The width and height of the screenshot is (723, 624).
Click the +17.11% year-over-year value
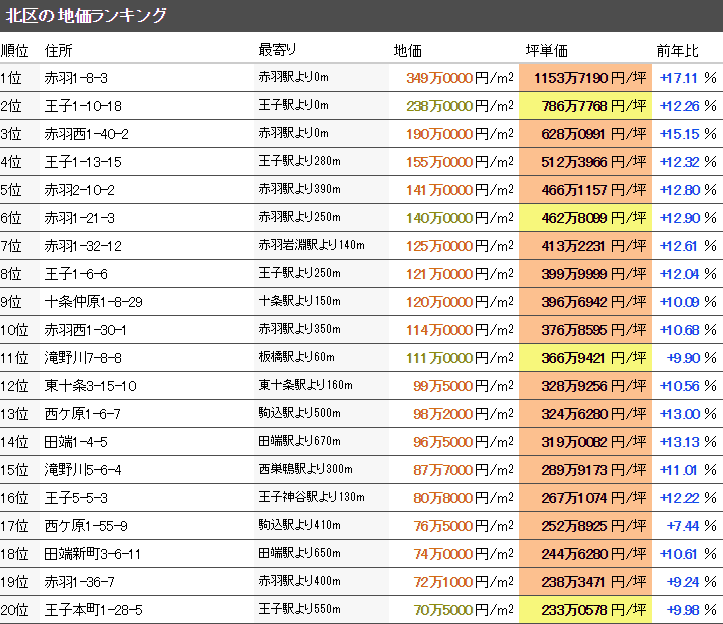click(x=688, y=78)
